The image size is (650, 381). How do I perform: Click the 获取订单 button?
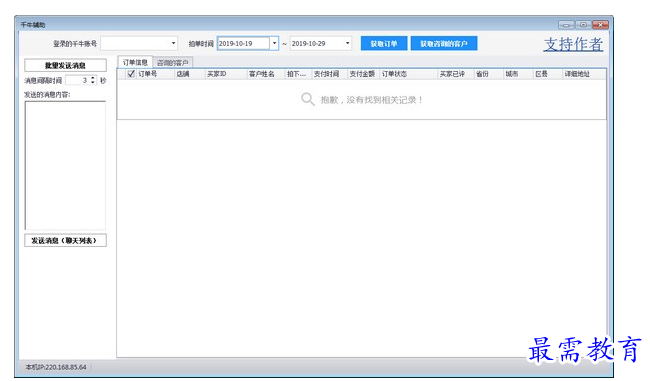tap(384, 44)
